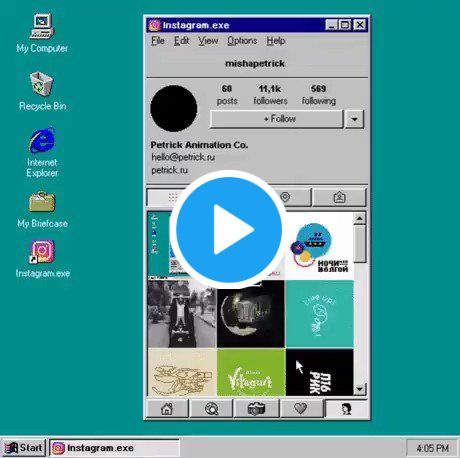This screenshot has width=460, height=458.
Task: Open the Help menu
Action: tap(276, 41)
